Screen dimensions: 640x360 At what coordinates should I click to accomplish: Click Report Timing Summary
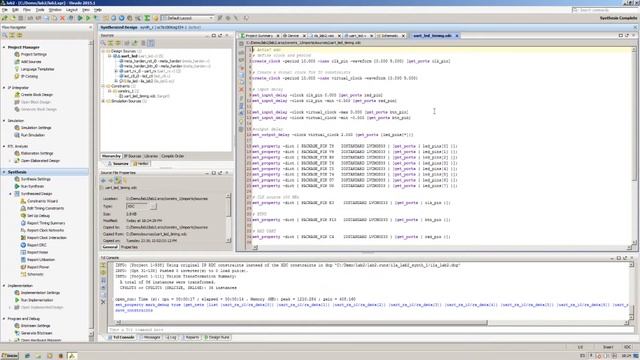tap(46, 223)
